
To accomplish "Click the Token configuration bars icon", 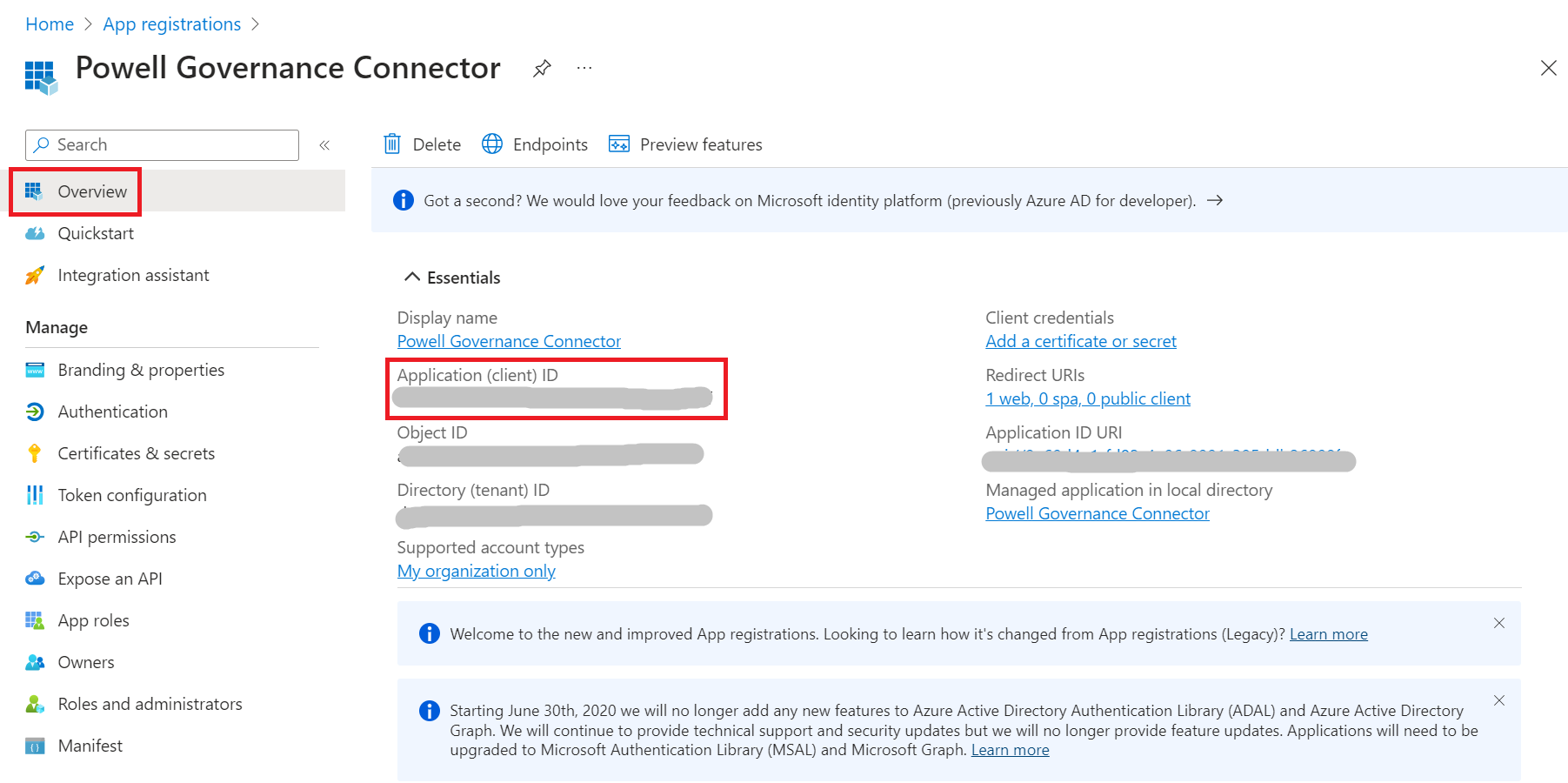I will click(x=35, y=495).
